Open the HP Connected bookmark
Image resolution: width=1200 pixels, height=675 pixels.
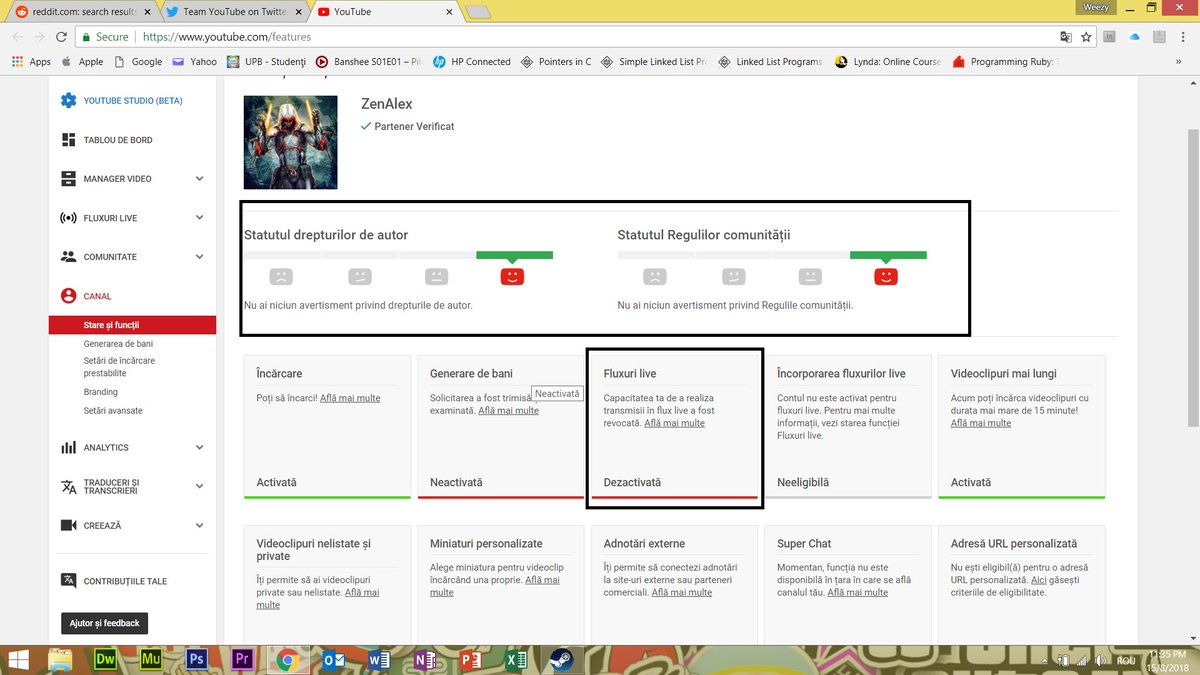click(x=472, y=61)
